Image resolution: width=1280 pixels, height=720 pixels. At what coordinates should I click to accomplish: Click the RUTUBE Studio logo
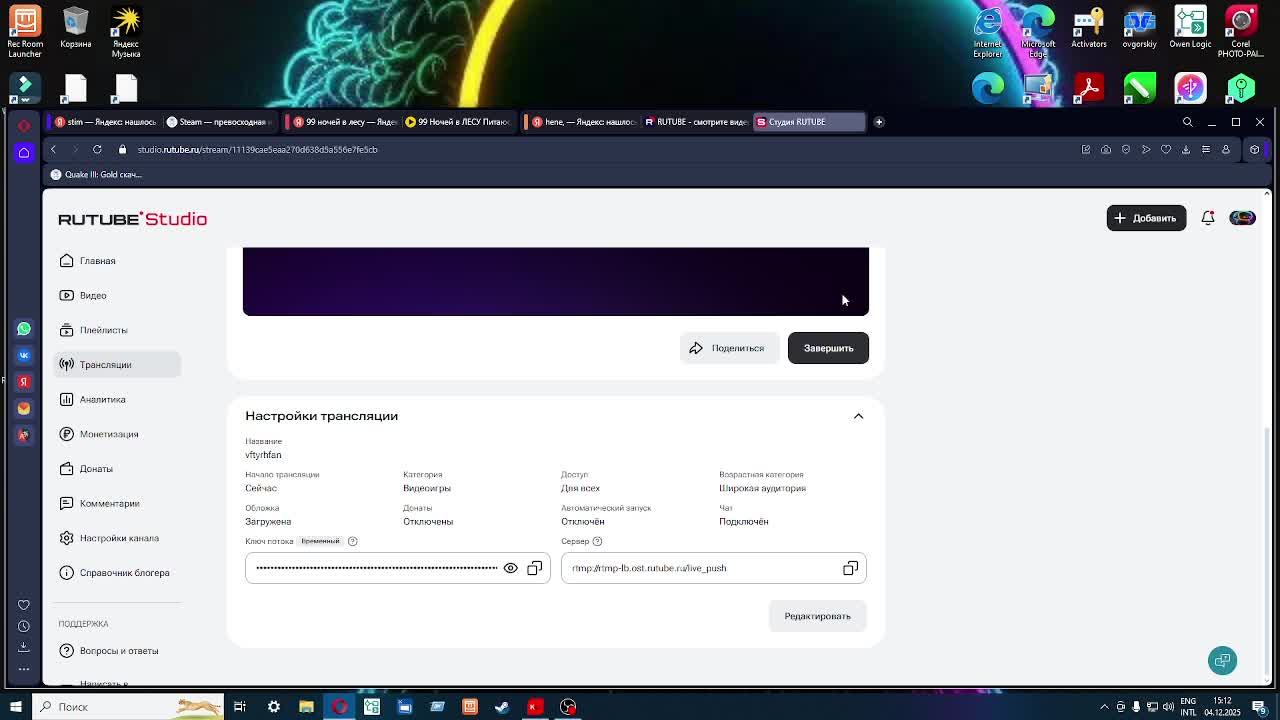(x=132, y=219)
